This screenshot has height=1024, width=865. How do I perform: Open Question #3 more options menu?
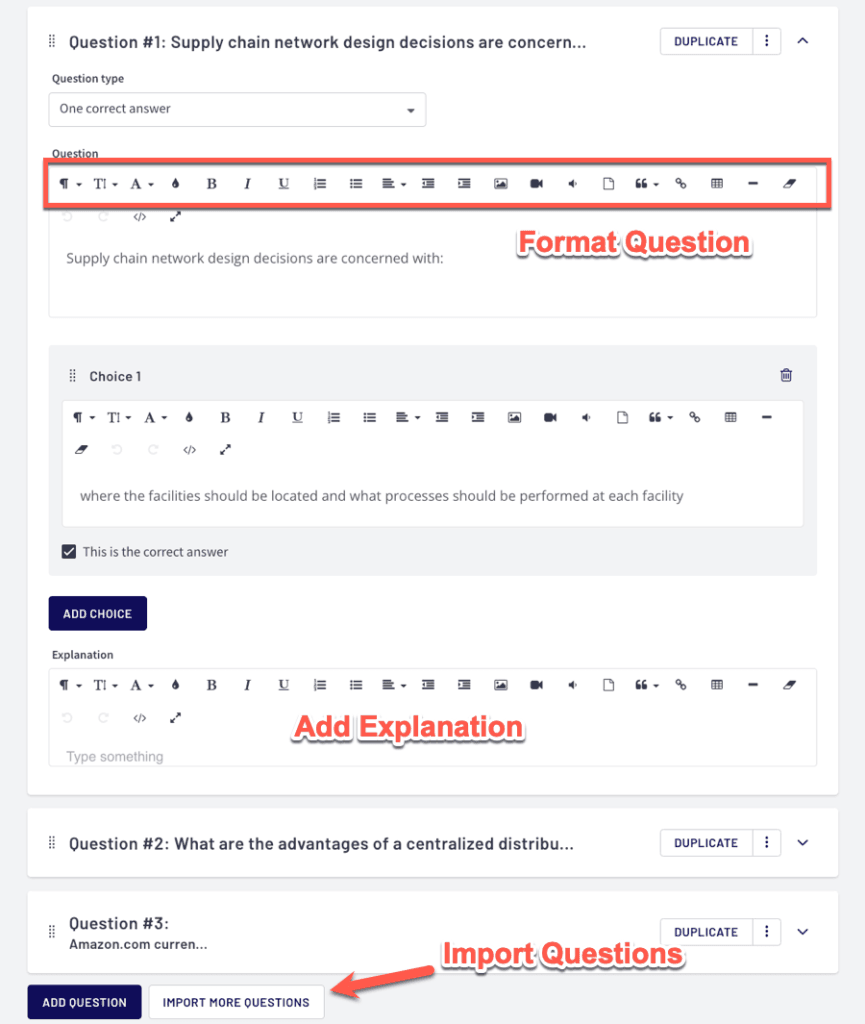[x=766, y=932]
